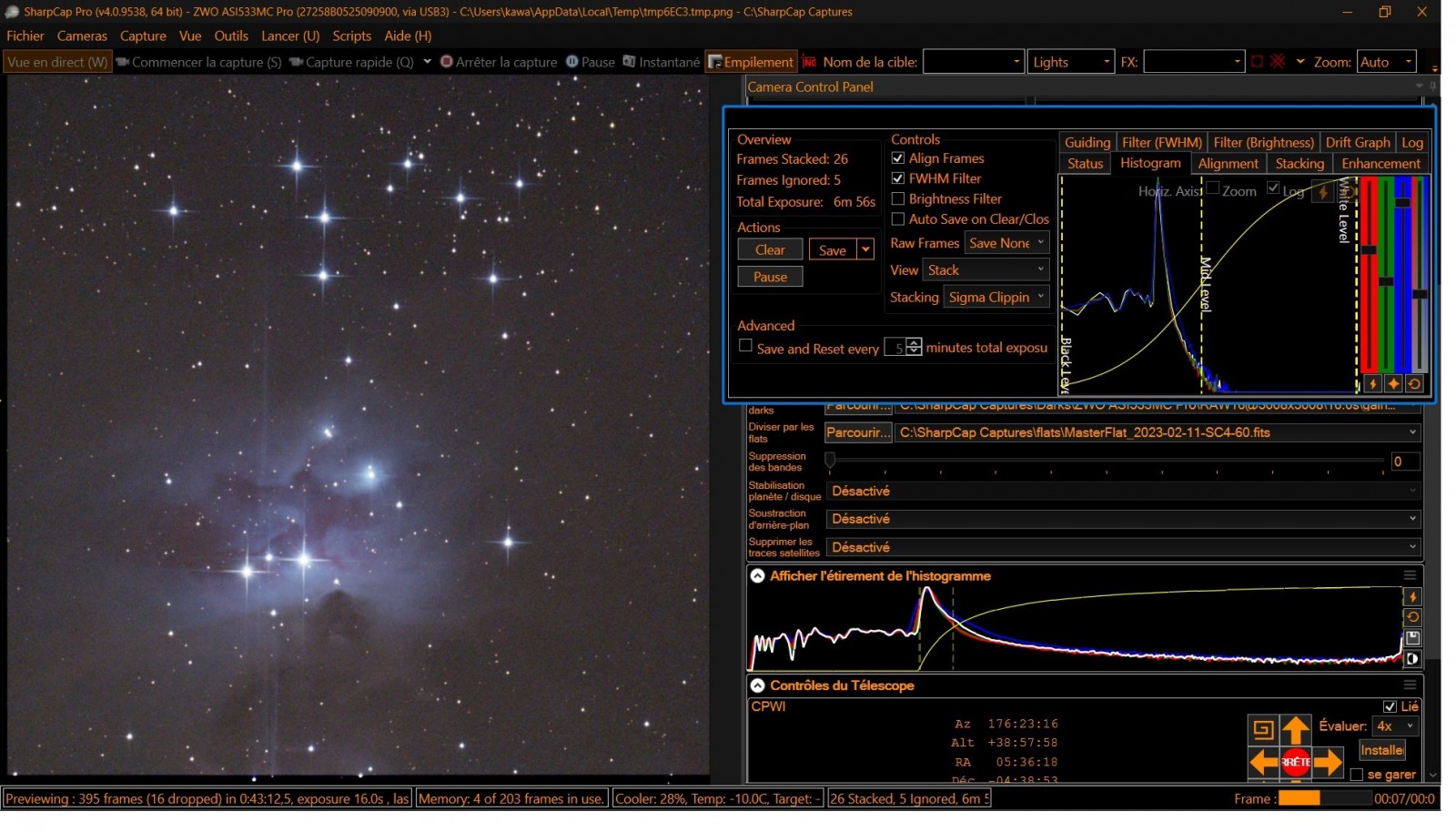Click the Installer button
Viewport: 1456px width, 832px height.
(x=1381, y=750)
